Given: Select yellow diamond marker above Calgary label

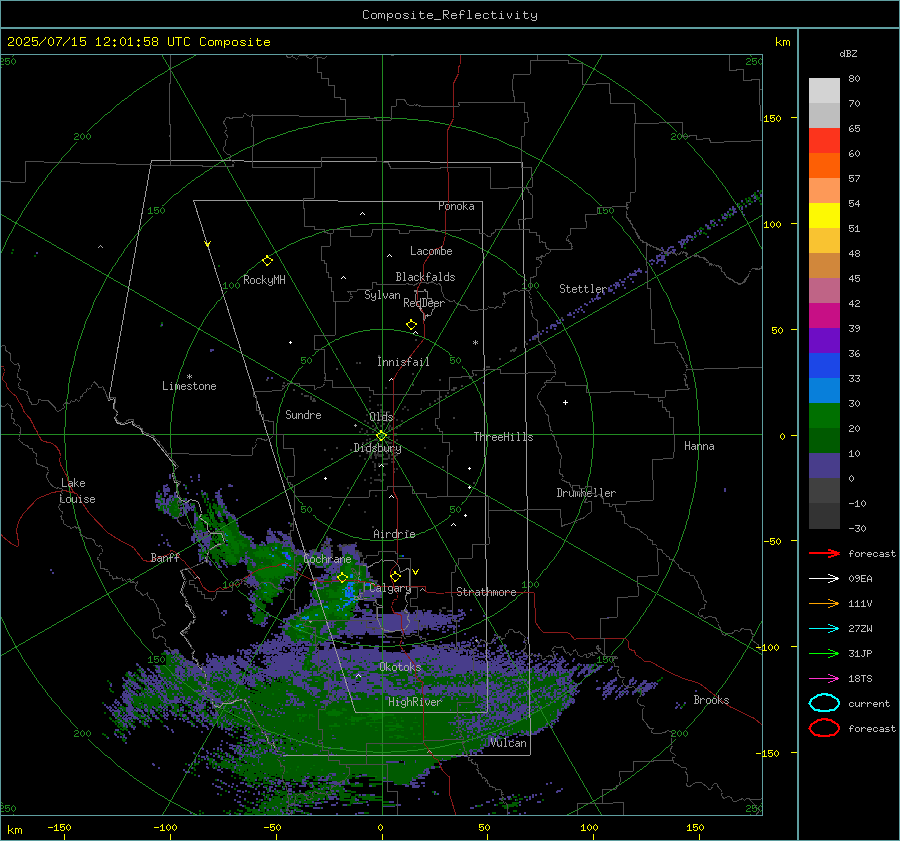Looking at the screenshot, I should tap(395, 576).
